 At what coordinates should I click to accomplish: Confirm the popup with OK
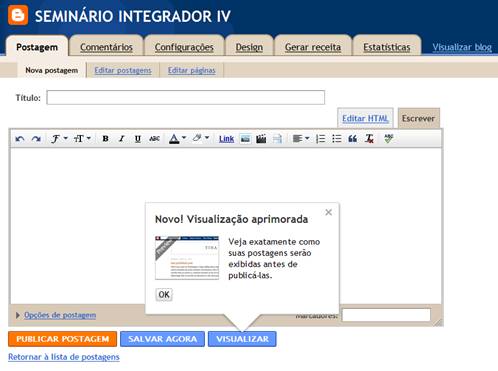[164, 295]
